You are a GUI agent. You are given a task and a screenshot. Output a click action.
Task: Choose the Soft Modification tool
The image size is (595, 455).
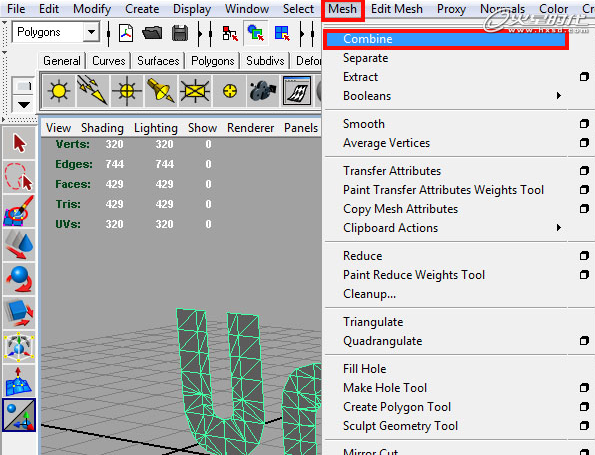[19, 381]
